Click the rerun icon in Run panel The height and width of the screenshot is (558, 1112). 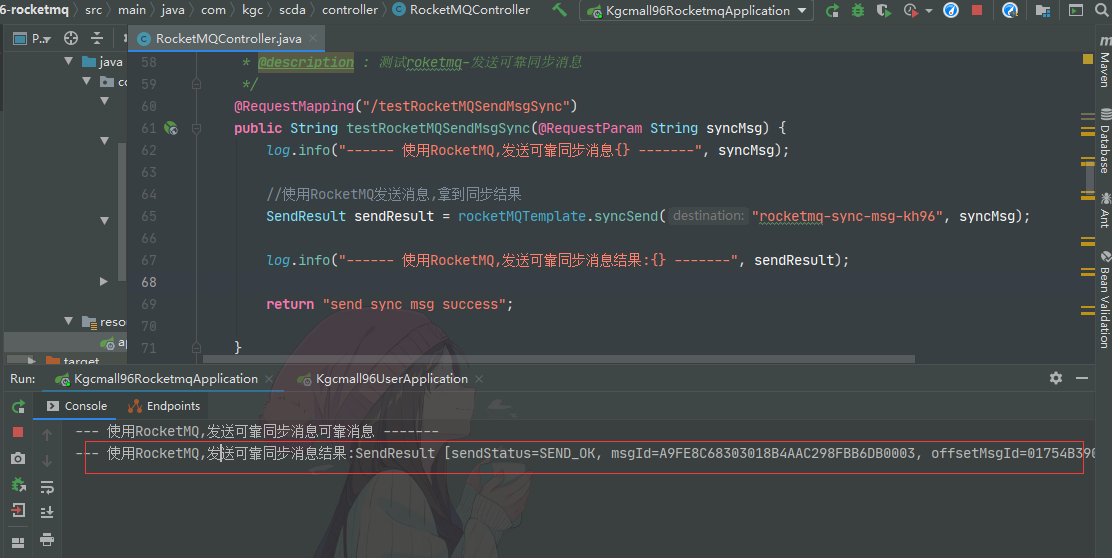coord(18,406)
